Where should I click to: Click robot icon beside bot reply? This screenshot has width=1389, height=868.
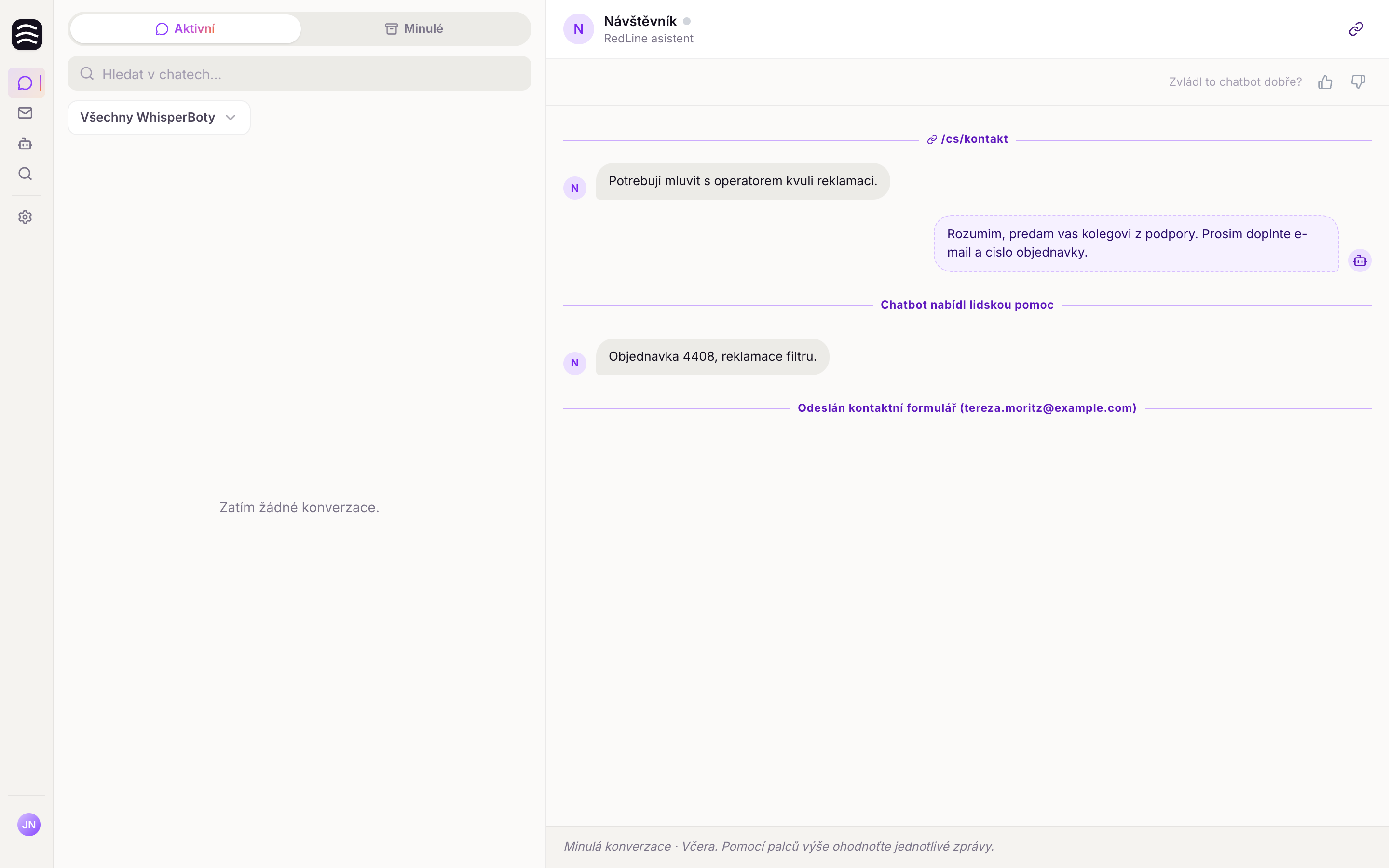point(1360,260)
